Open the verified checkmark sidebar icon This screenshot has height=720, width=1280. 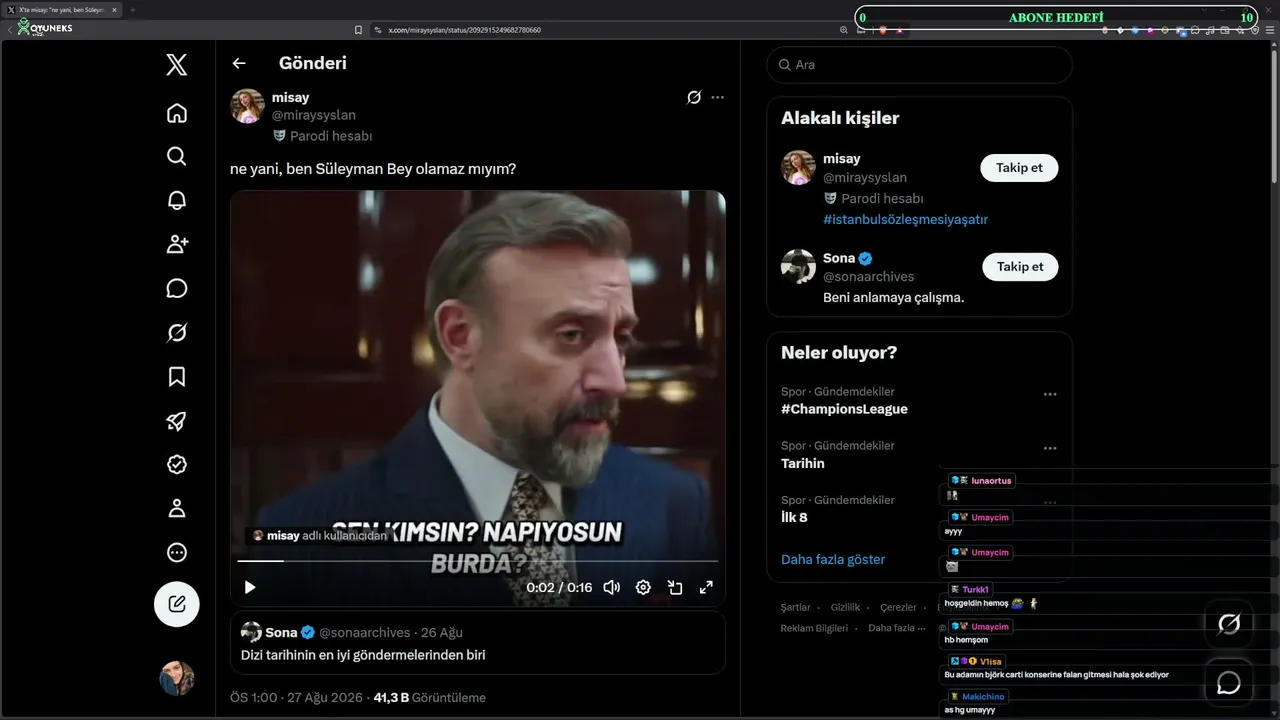click(177, 464)
